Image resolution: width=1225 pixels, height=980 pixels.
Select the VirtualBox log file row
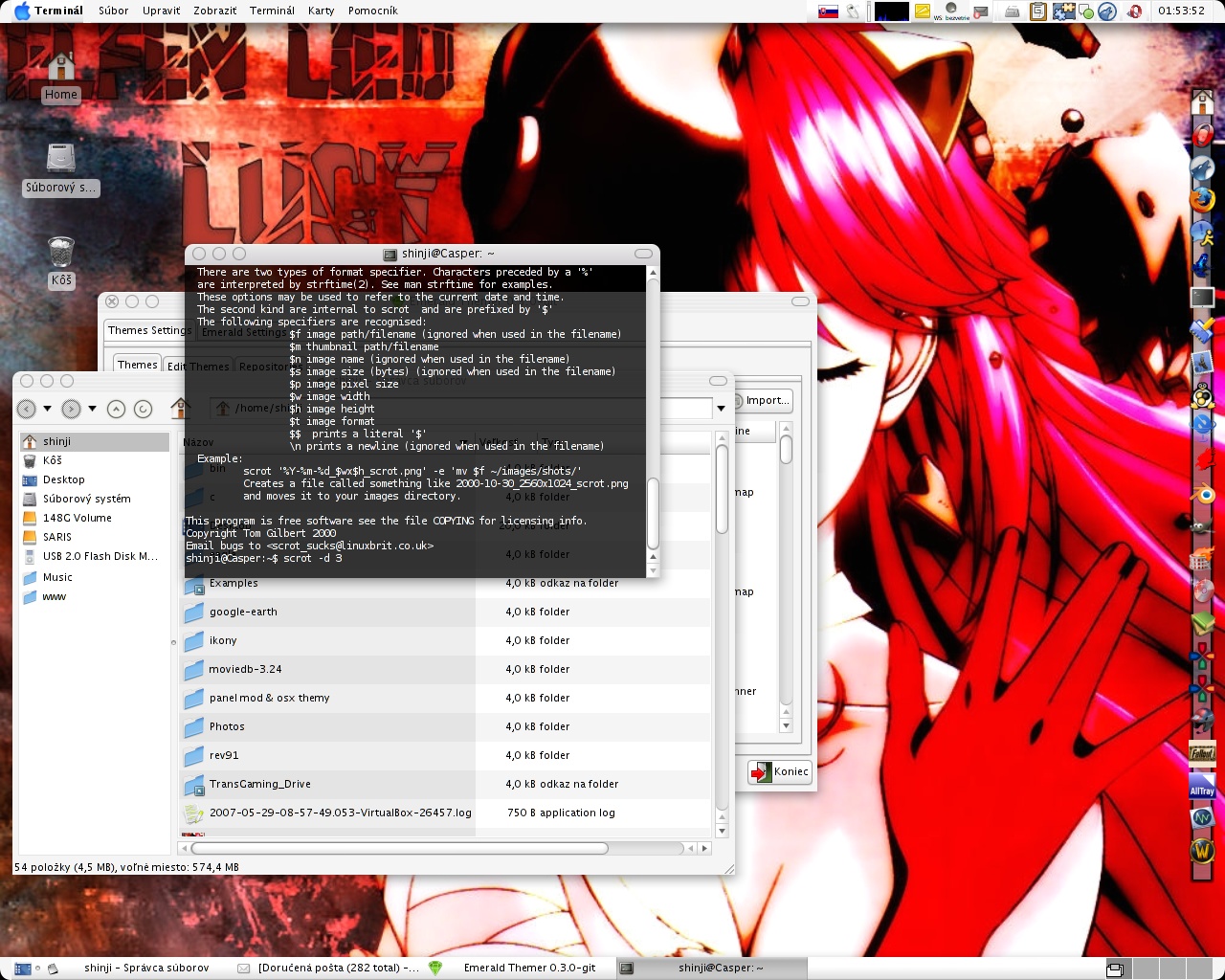(x=446, y=813)
